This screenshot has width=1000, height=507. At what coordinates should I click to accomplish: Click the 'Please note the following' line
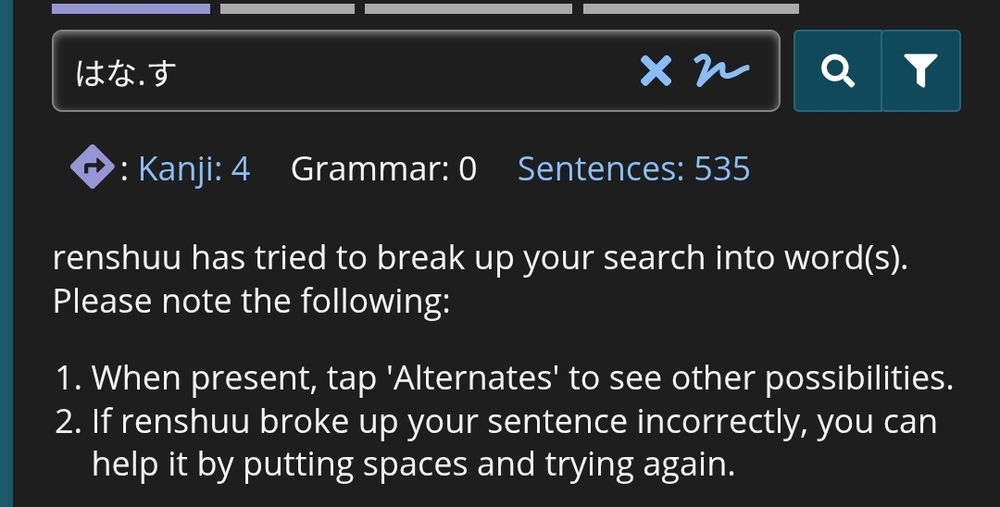tap(251, 301)
